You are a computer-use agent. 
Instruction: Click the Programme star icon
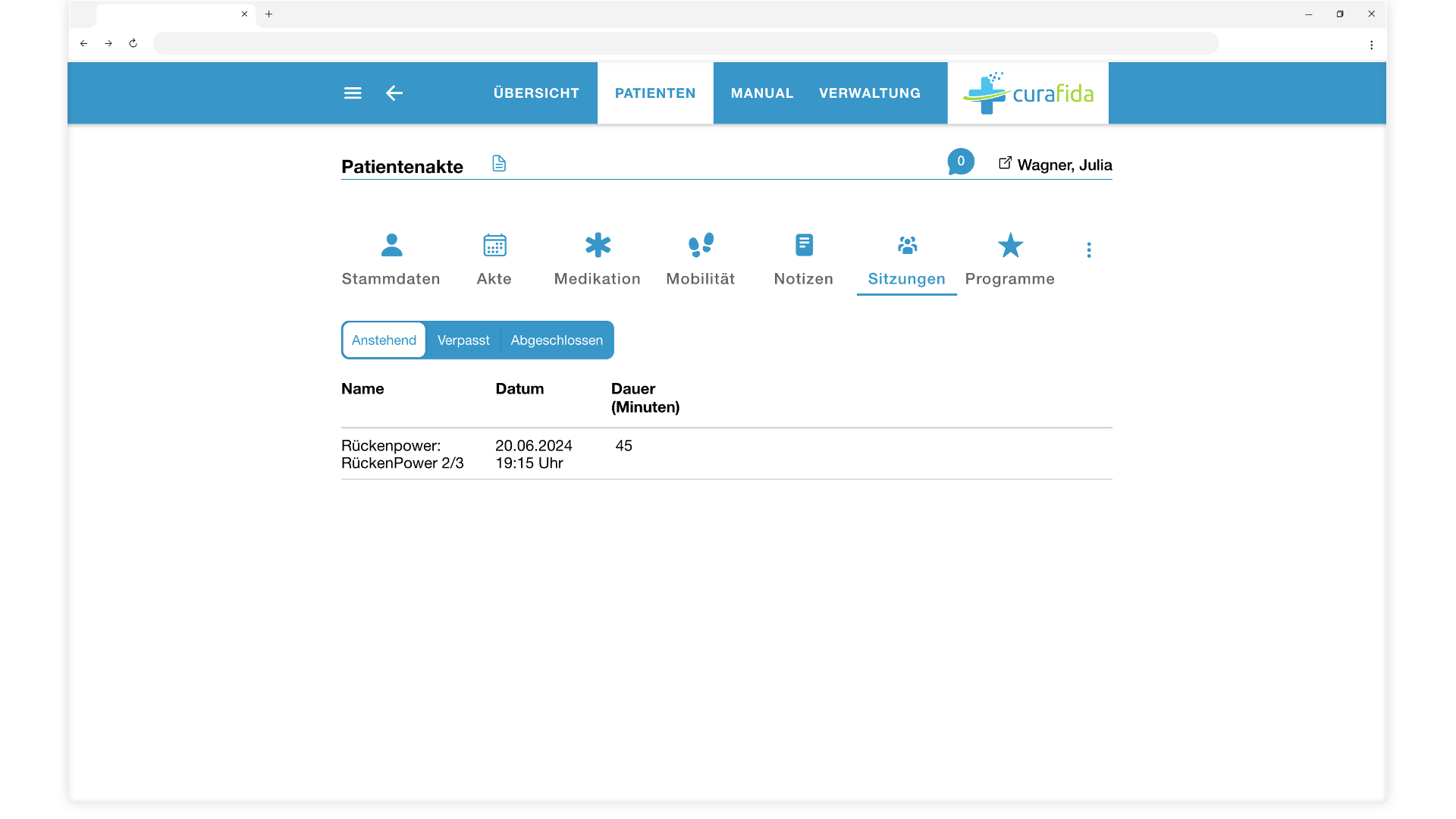point(1010,245)
